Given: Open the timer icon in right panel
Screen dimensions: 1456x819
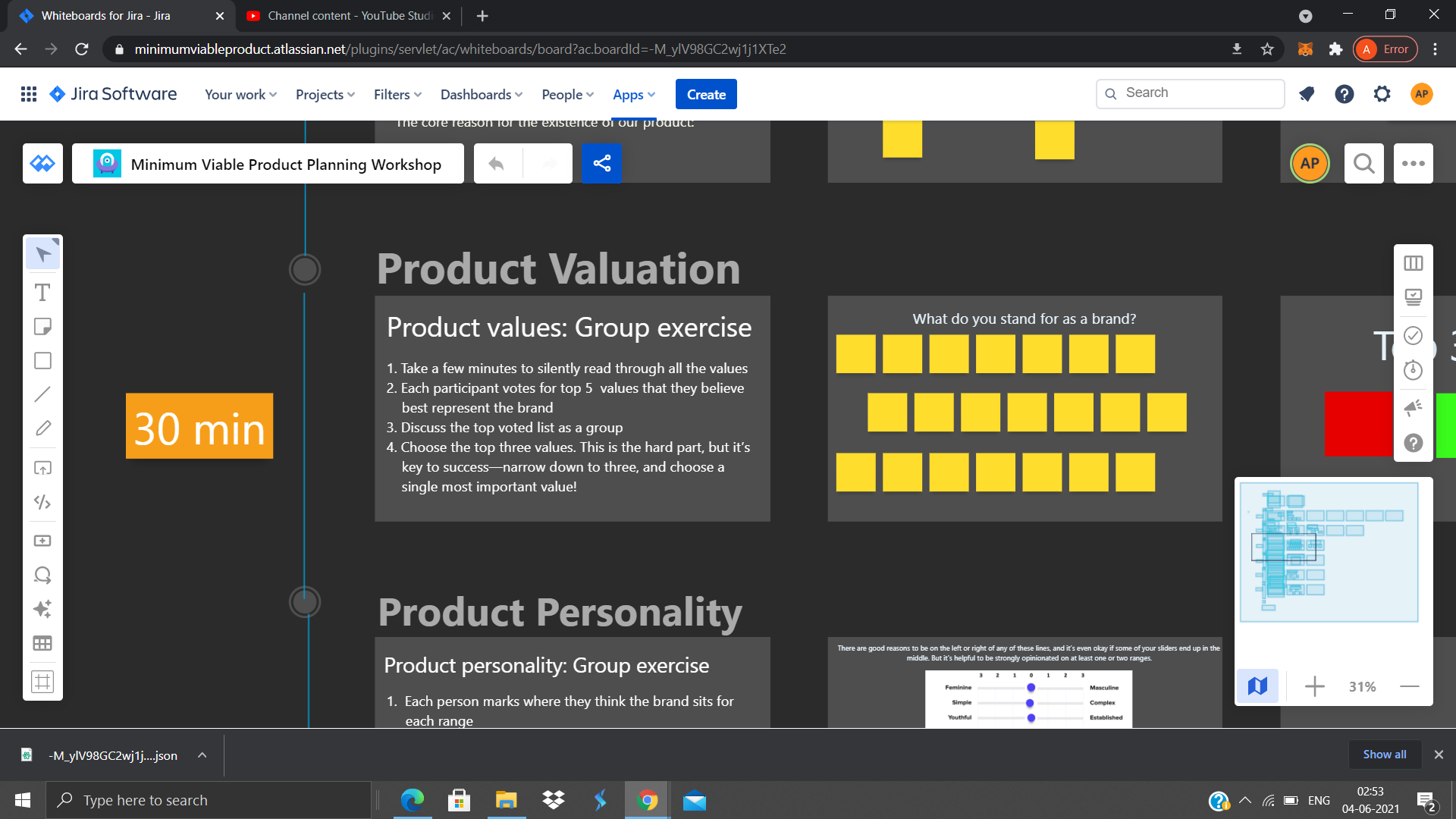Looking at the screenshot, I should tap(1413, 371).
